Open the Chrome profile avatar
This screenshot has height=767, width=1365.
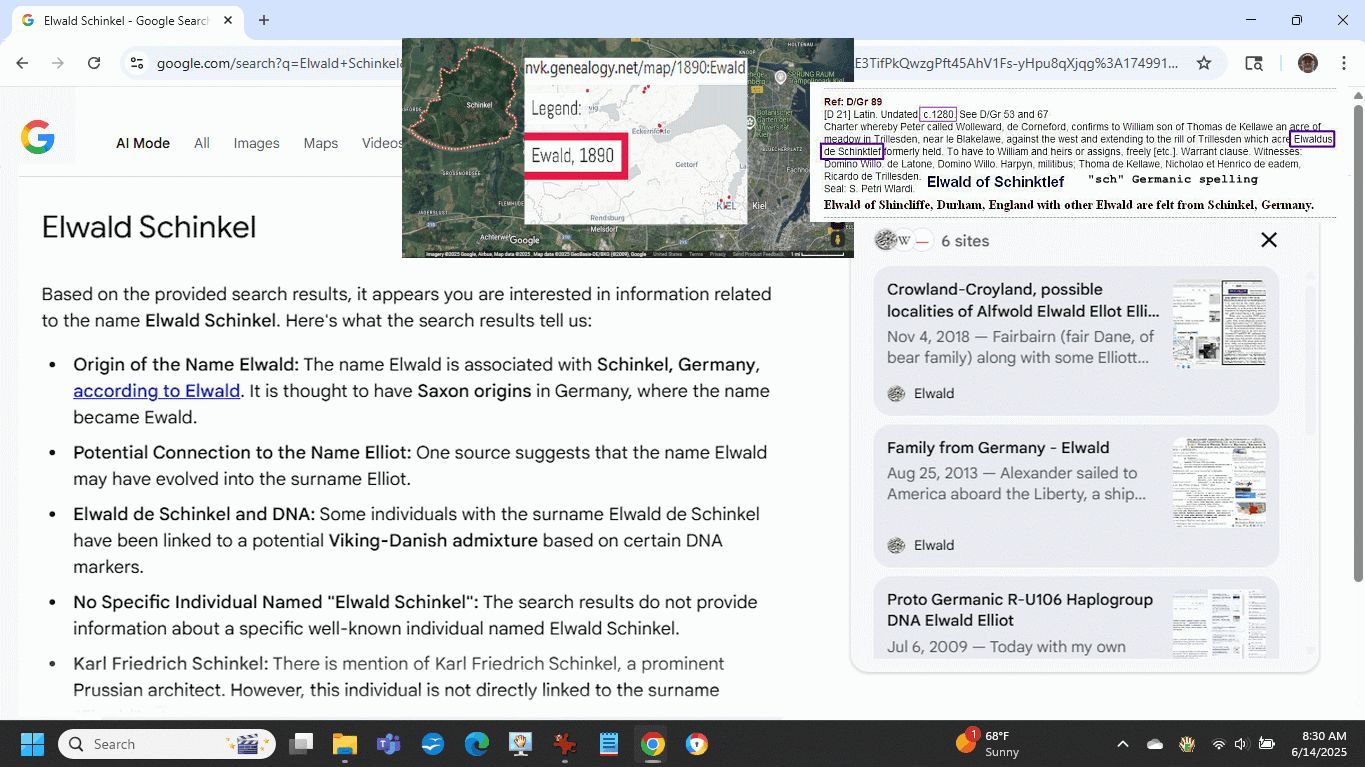pyautogui.click(x=1307, y=63)
